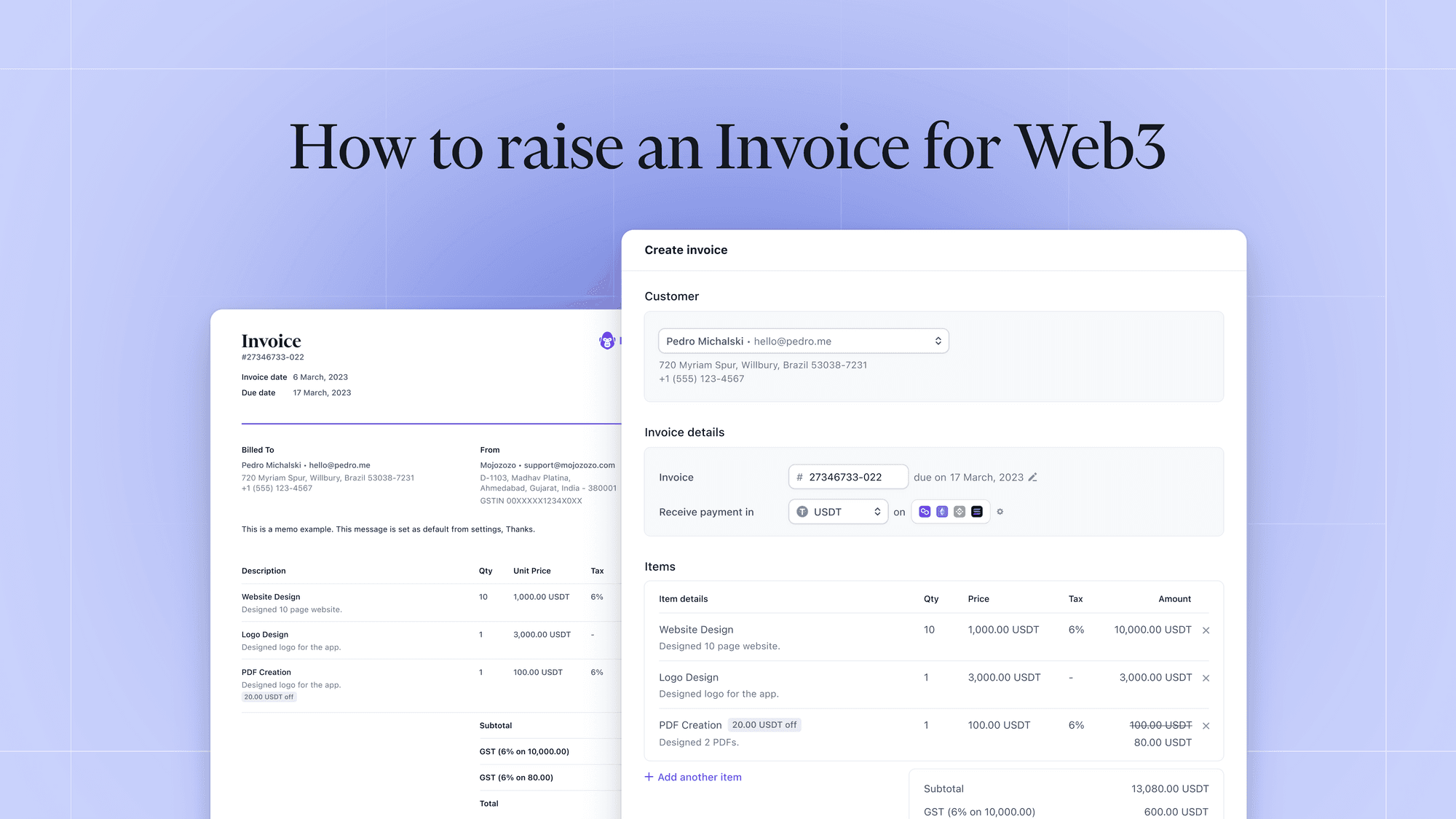Click the Ethereum network icon

coord(942,512)
